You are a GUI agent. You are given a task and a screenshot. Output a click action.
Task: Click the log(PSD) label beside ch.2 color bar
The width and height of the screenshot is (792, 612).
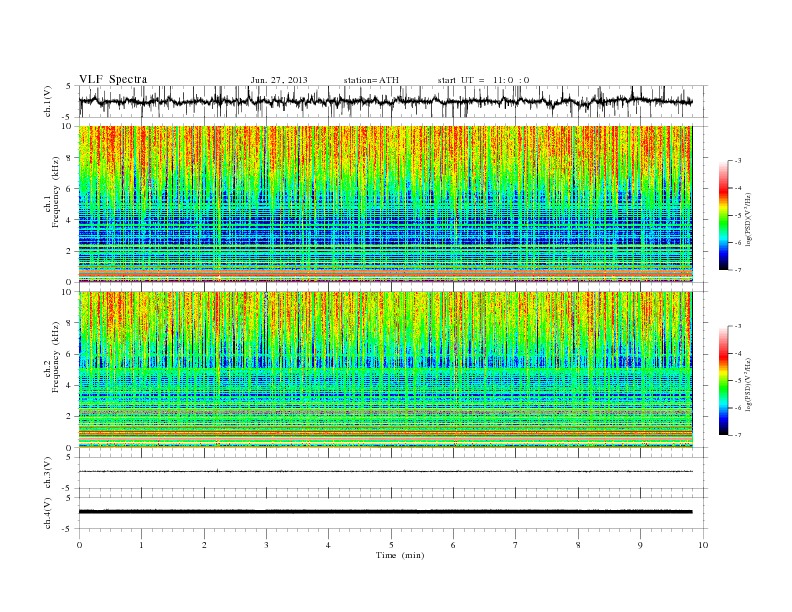point(748,384)
